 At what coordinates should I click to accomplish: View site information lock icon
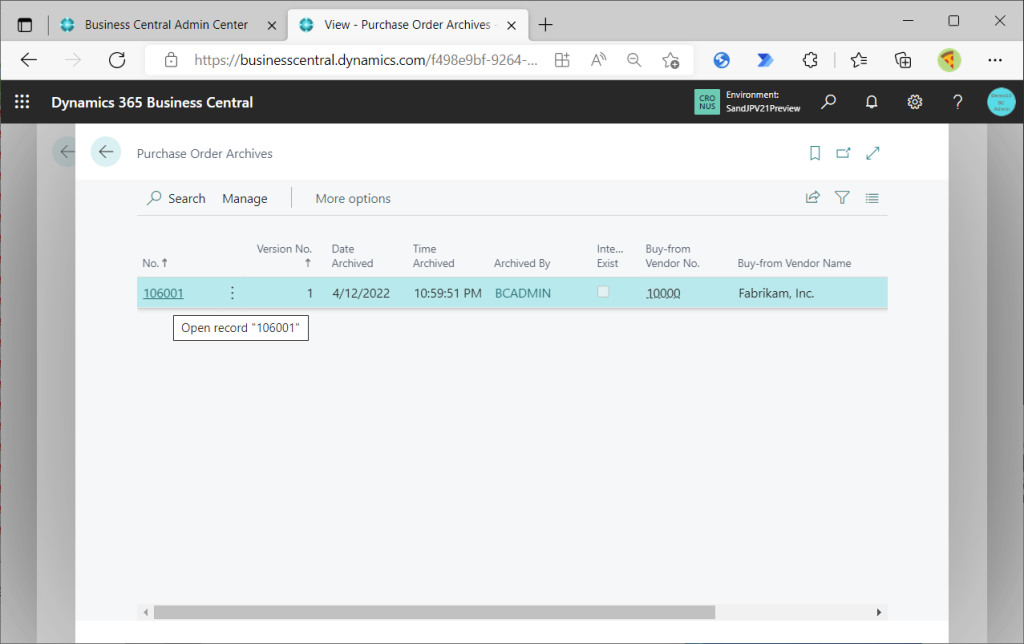tap(171, 60)
